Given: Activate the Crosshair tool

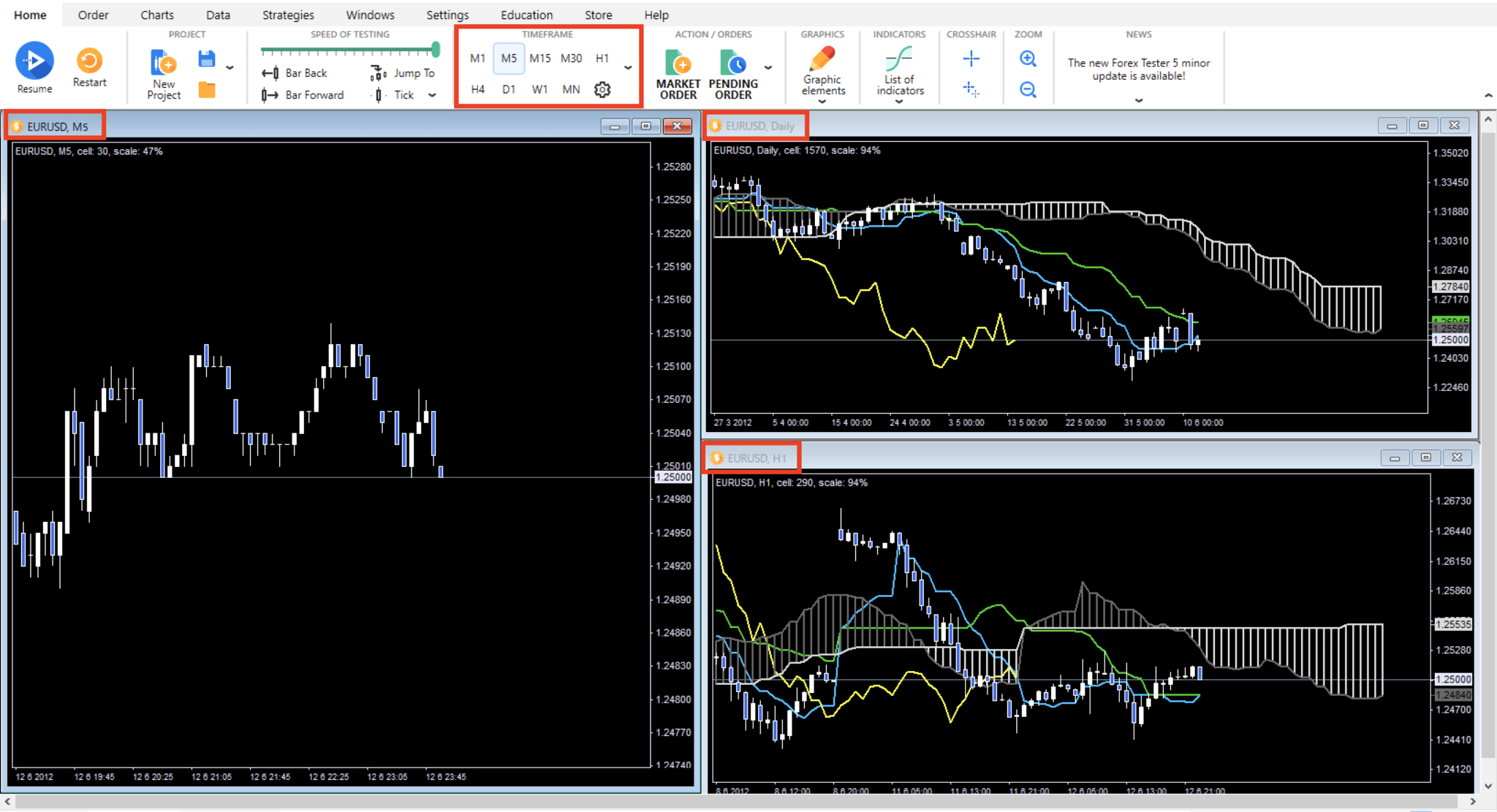Looking at the screenshot, I should pos(971,58).
